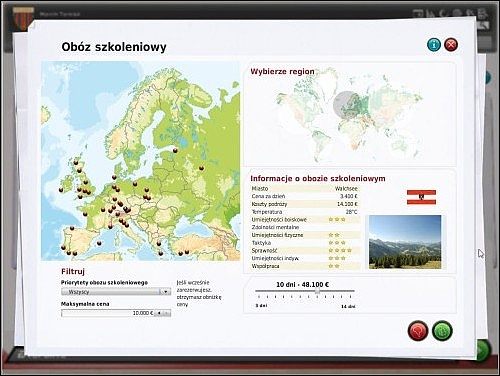Choose the camp marker on the Balearic Islands
Viewport: 500px width, 376px height.
click(99, 243)
